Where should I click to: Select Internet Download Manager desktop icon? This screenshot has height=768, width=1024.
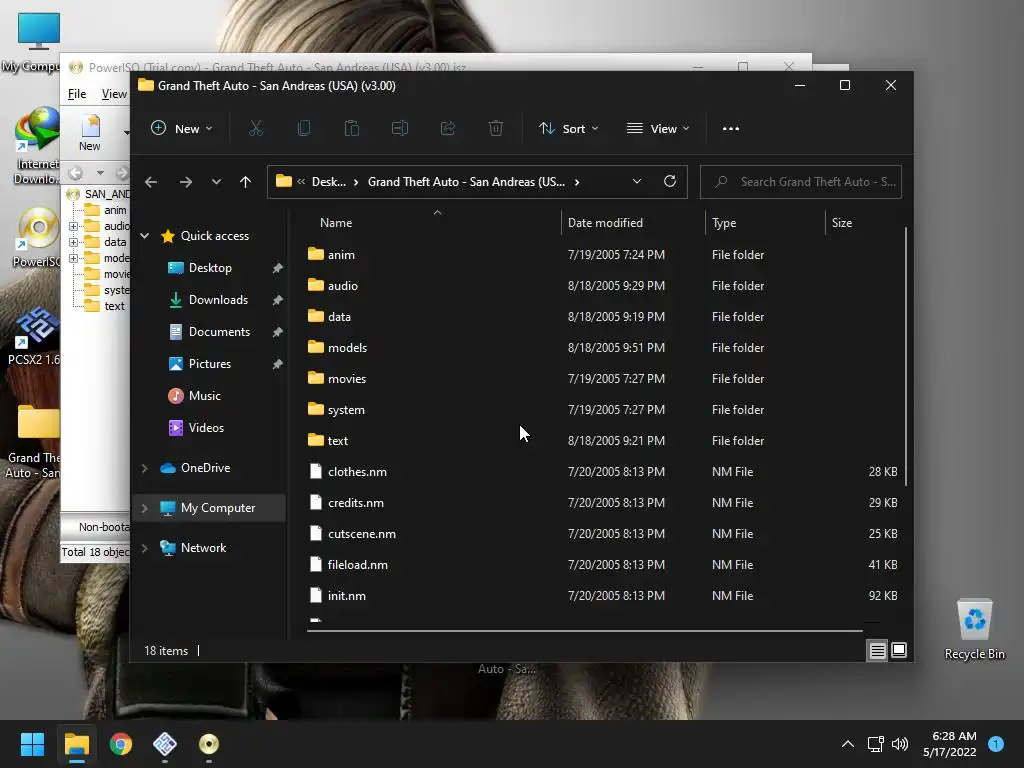[x=37, y=146]
